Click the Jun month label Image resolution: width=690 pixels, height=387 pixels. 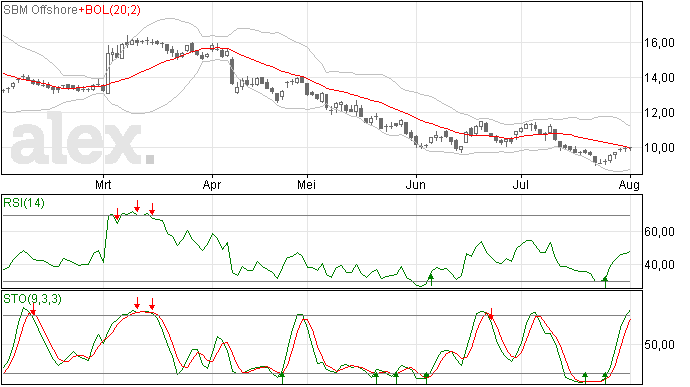(x=415, y=185)
